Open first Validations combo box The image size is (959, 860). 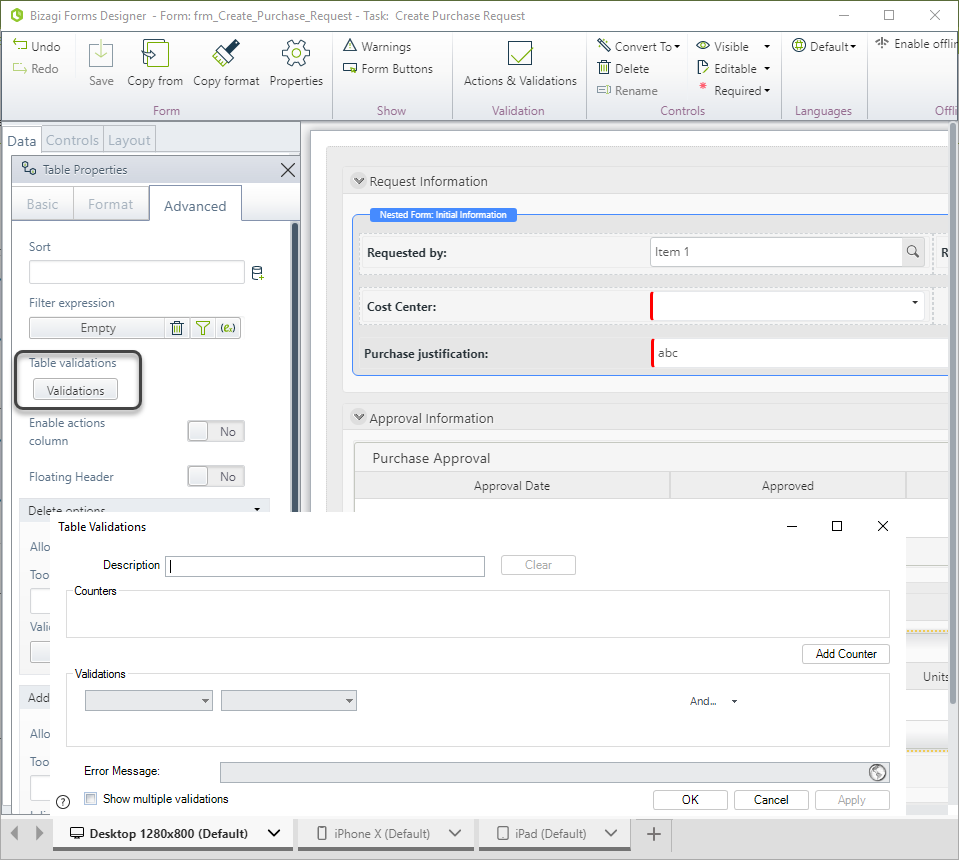[x=149, y=701]
